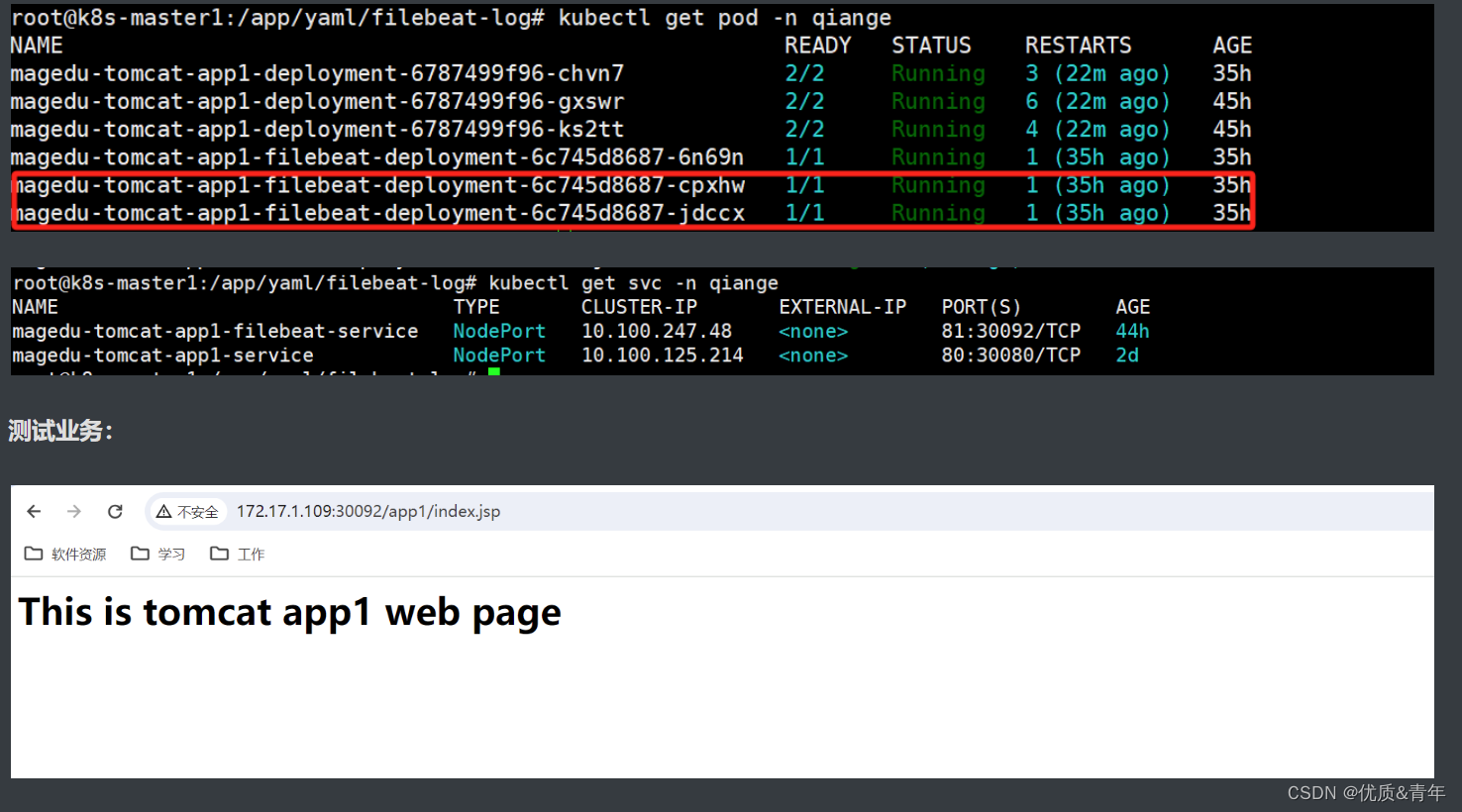
Task: Open the 学习 bookmark folder
Action: pyautogui.click(x=158, y=554)
